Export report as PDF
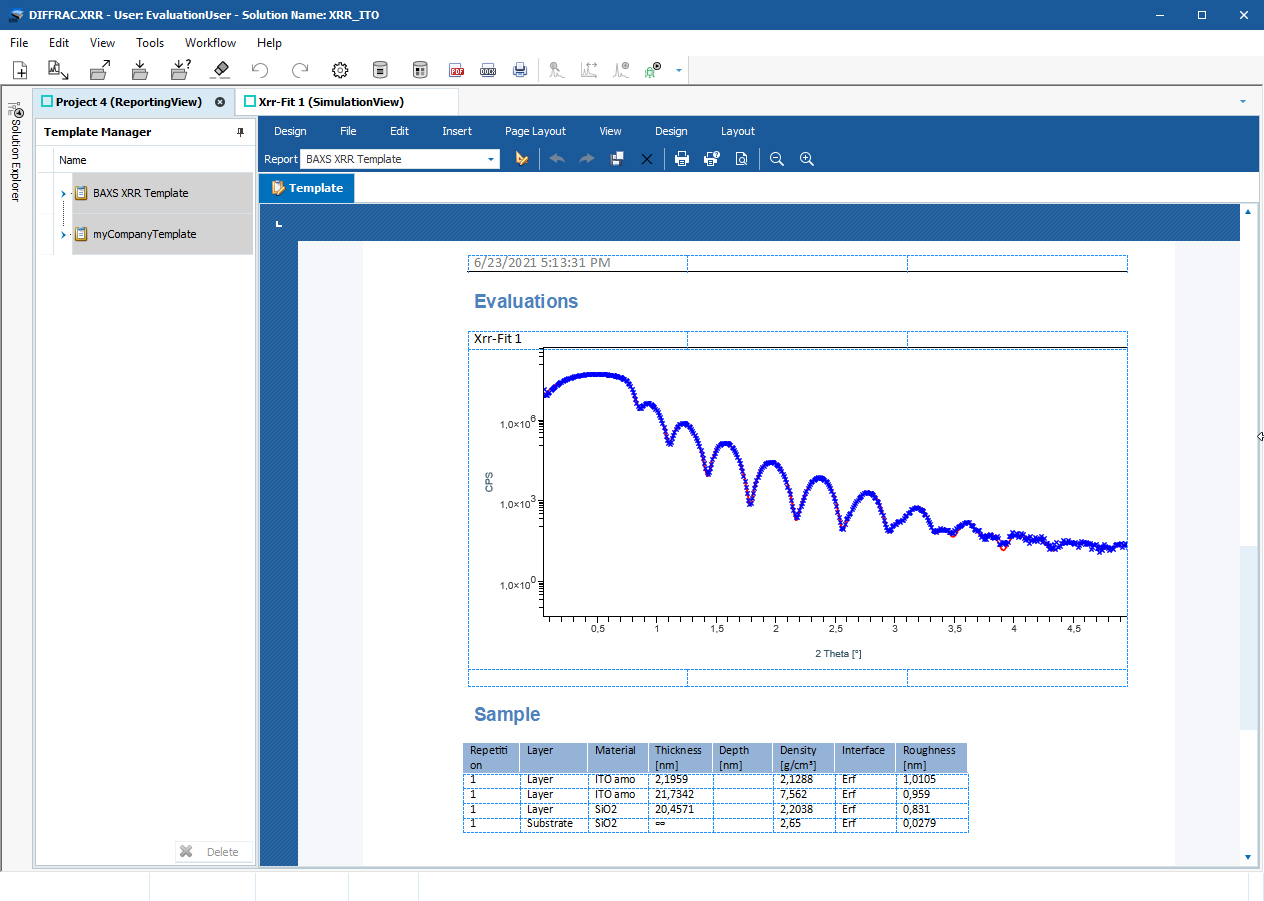Image resolution: width=1264 pixels, height=901 pixels. coord(456,70)
